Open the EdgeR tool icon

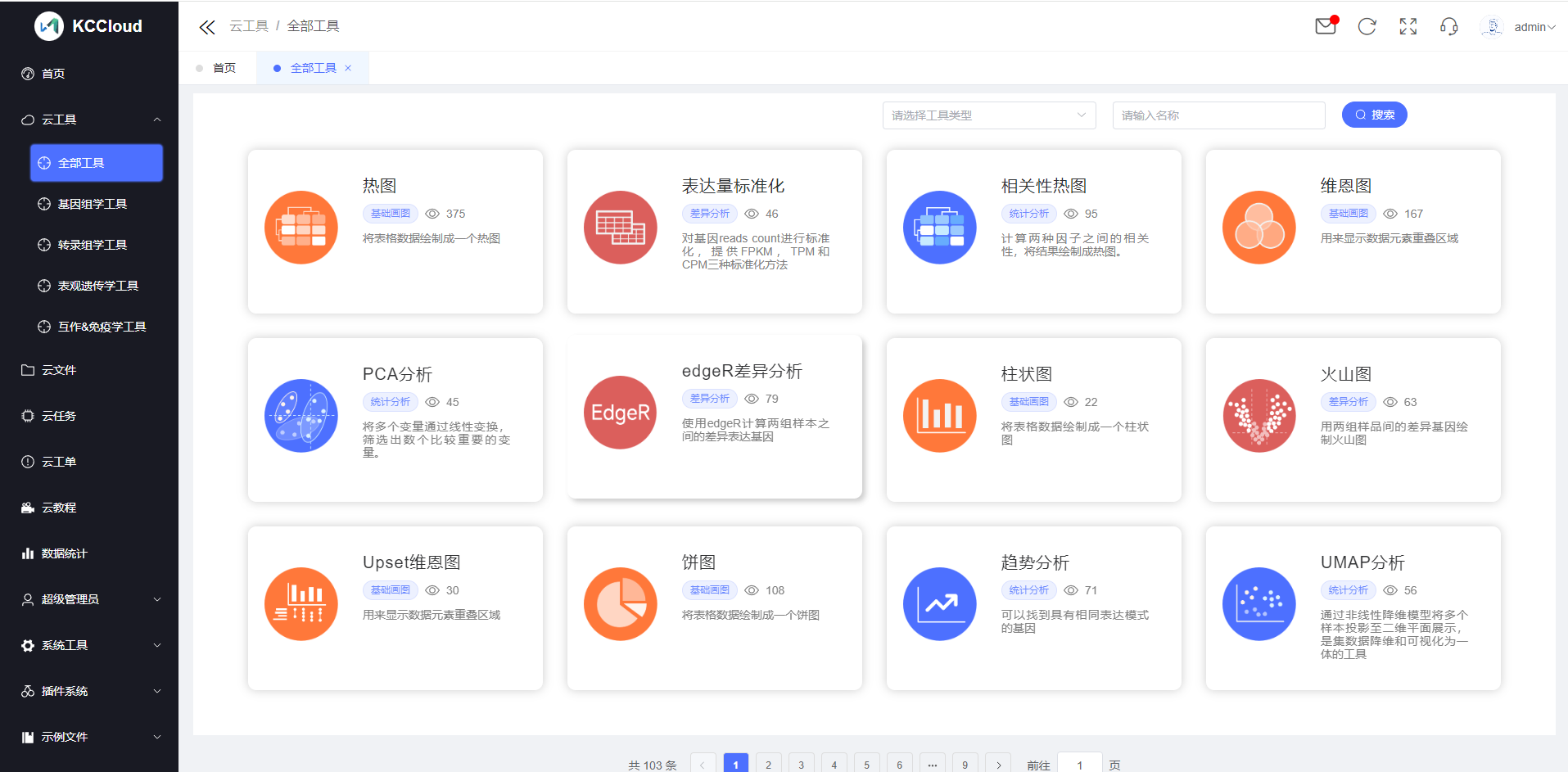[621, 413]
